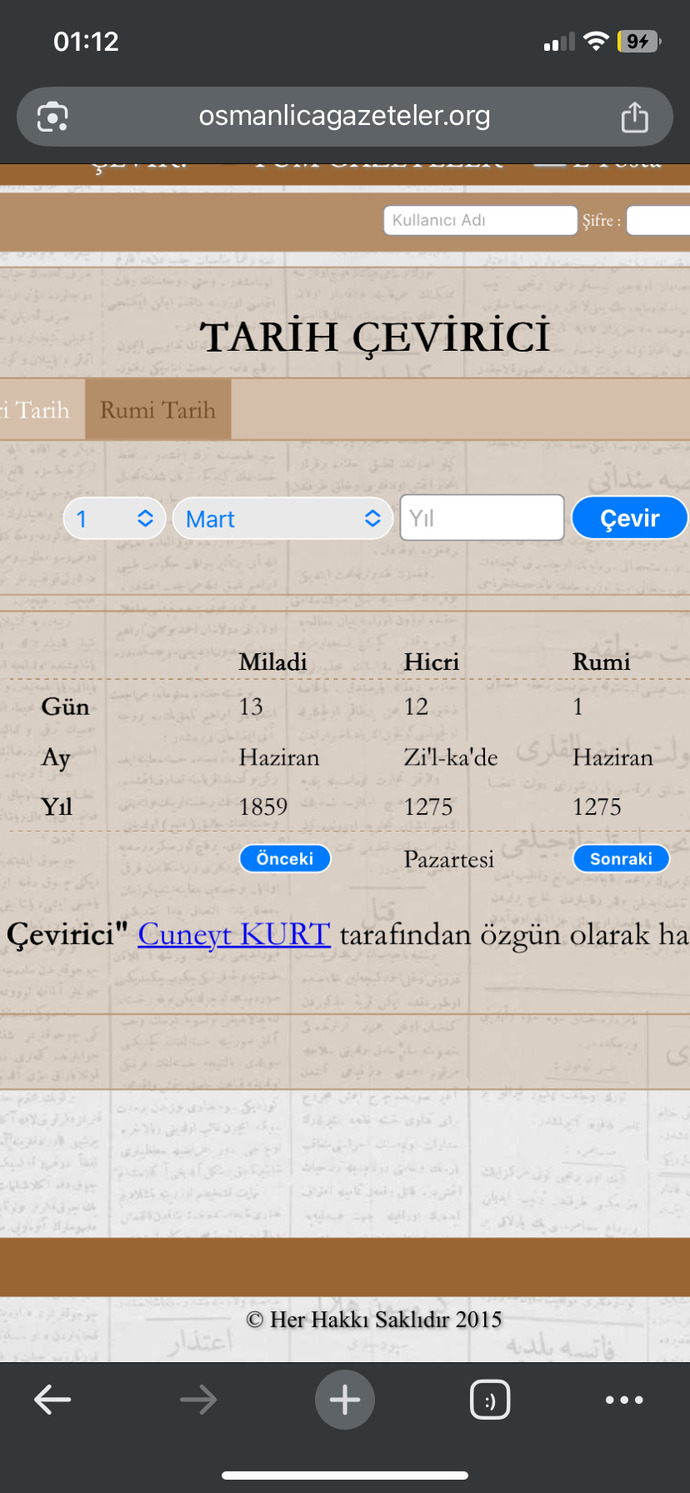The height and width of the screenshot is (1493, 690).
Task: Click the Hicri month Zi'l-ka'de cell
Action: tap(450, 757)
